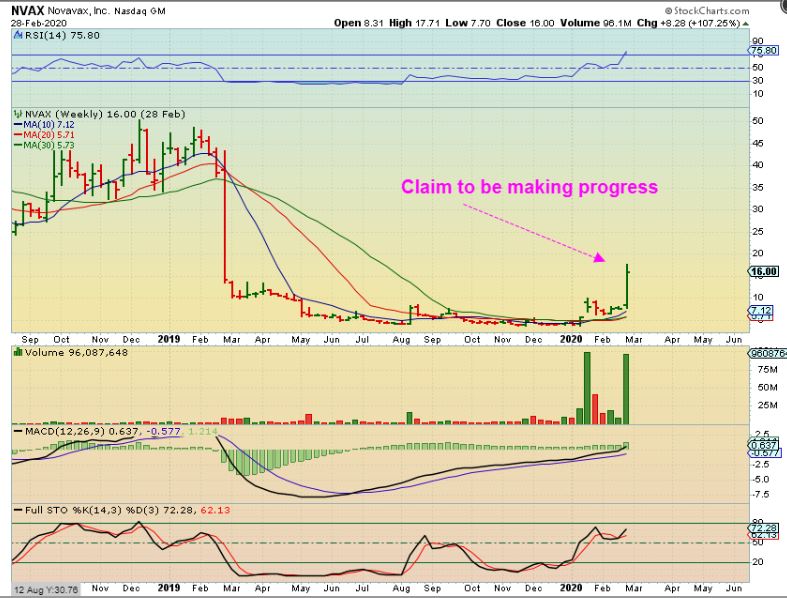Image resolution: width=787 pixels, height=598 pixels.
Task: Click the High 17.71 value
Action: [415, 23]
